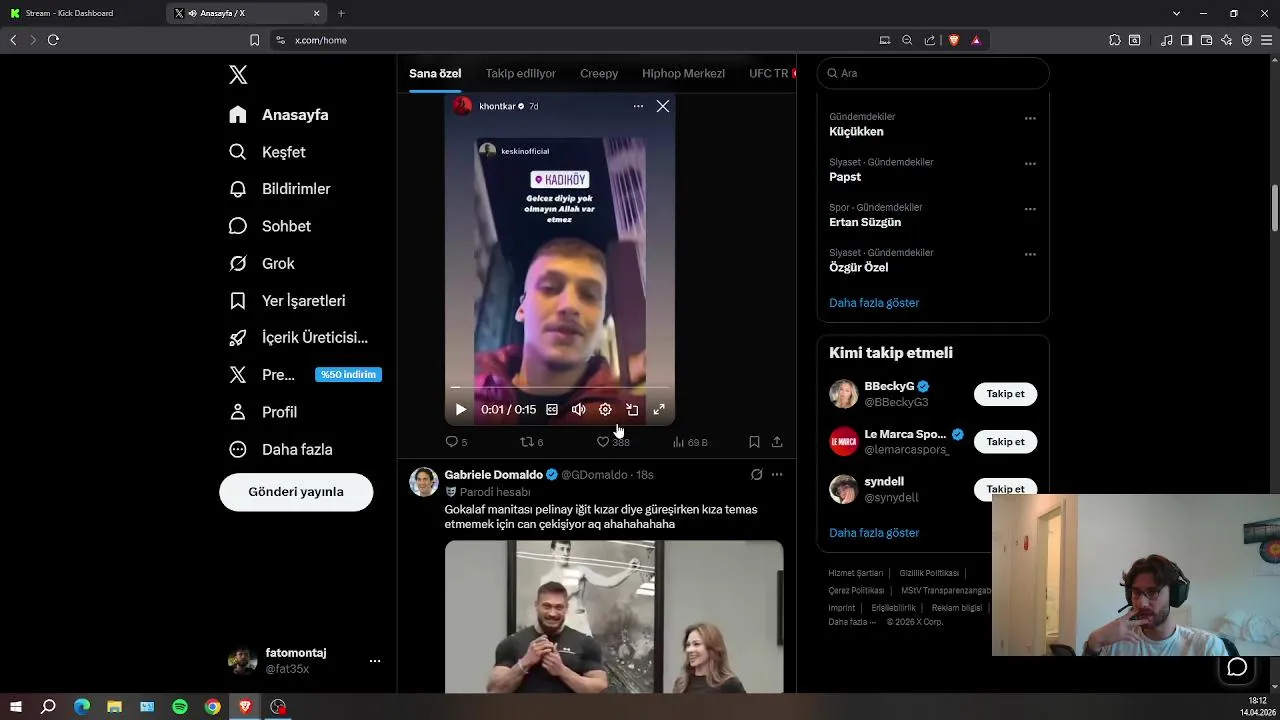Open Sohbet messages
Image resolution: width=1280 pixels, height=720 pixels.
[270, 226]
